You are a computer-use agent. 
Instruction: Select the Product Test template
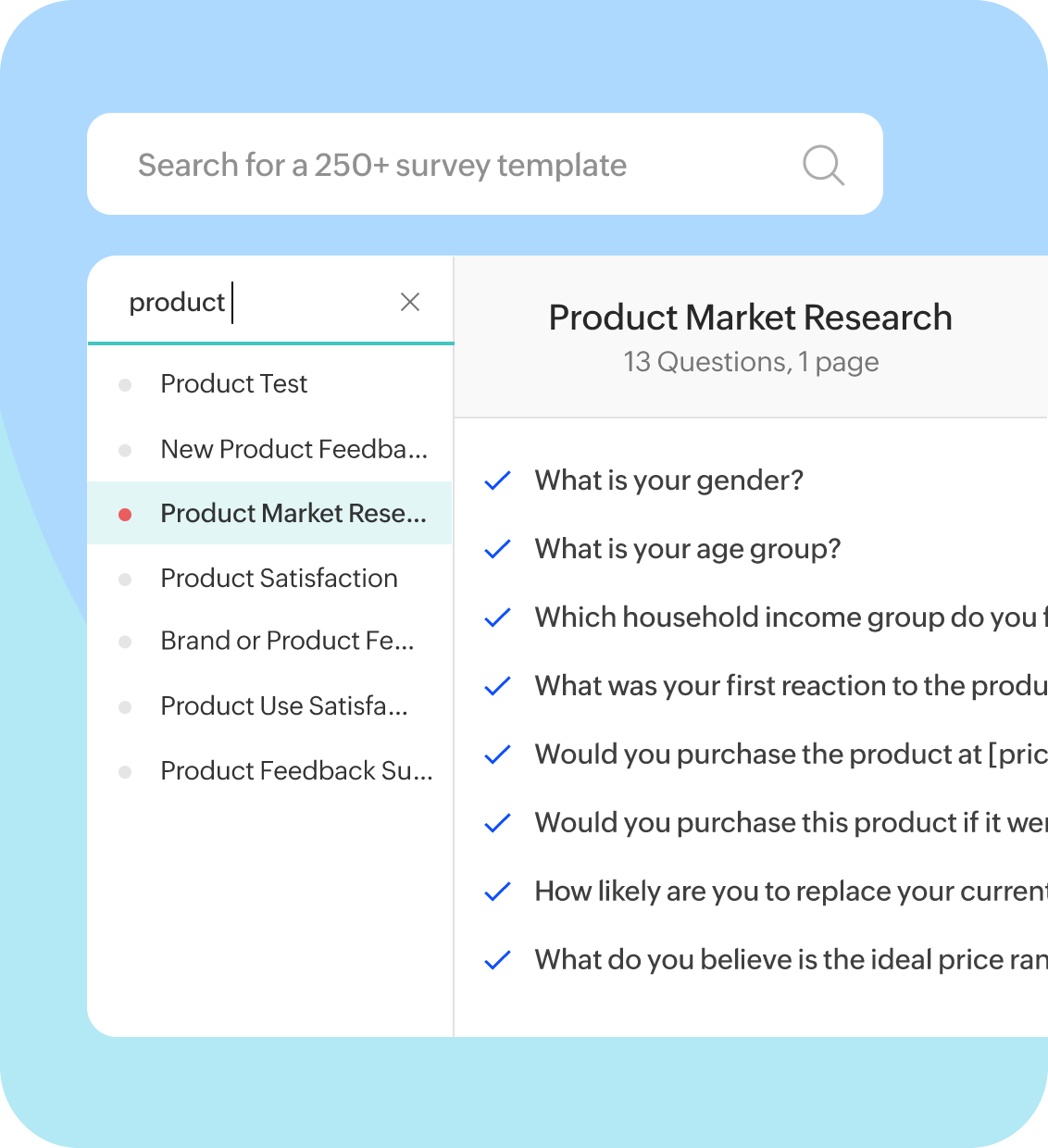pos(233,384)
